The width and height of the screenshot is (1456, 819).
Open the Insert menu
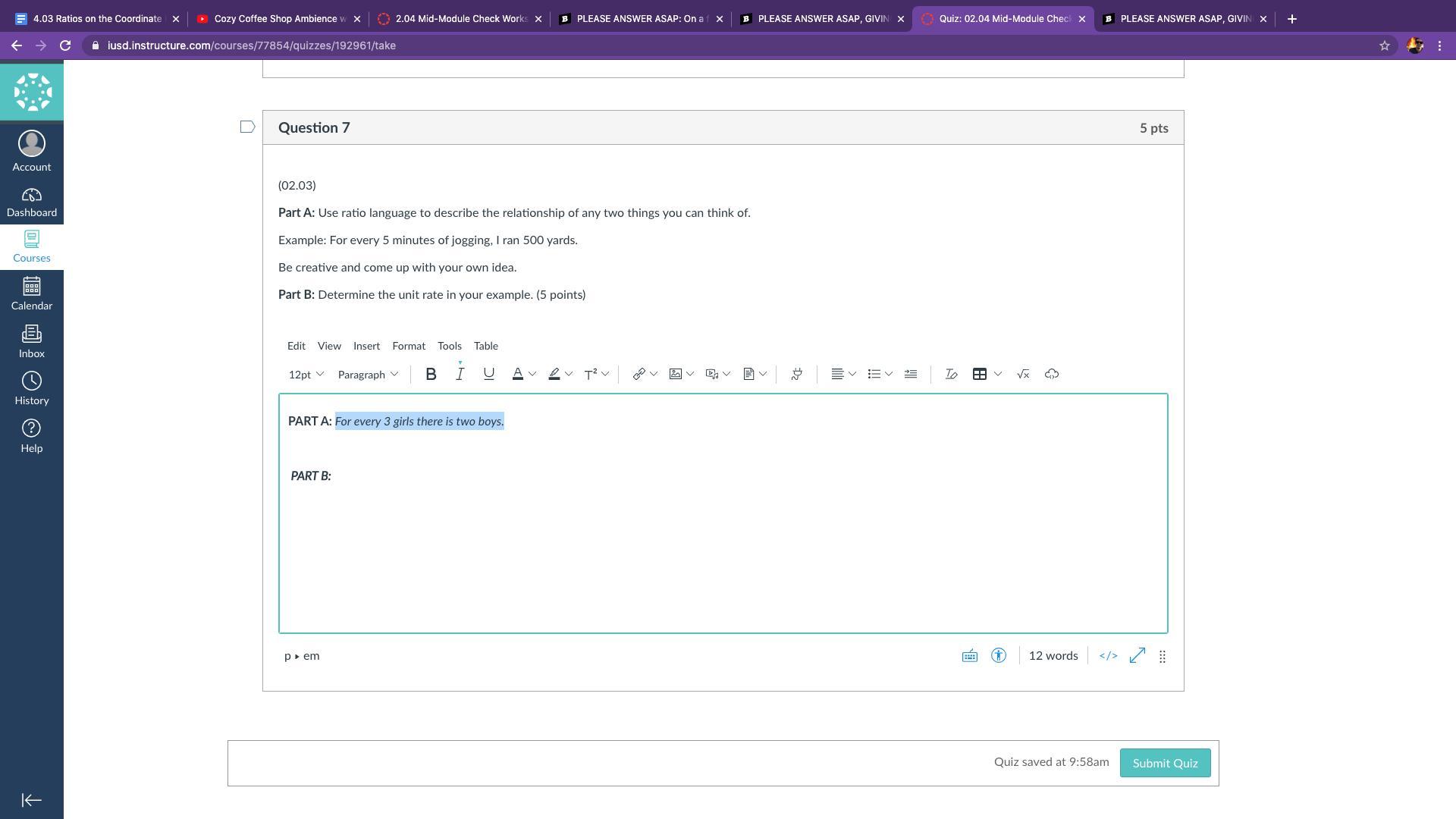(x=366, y=346)
